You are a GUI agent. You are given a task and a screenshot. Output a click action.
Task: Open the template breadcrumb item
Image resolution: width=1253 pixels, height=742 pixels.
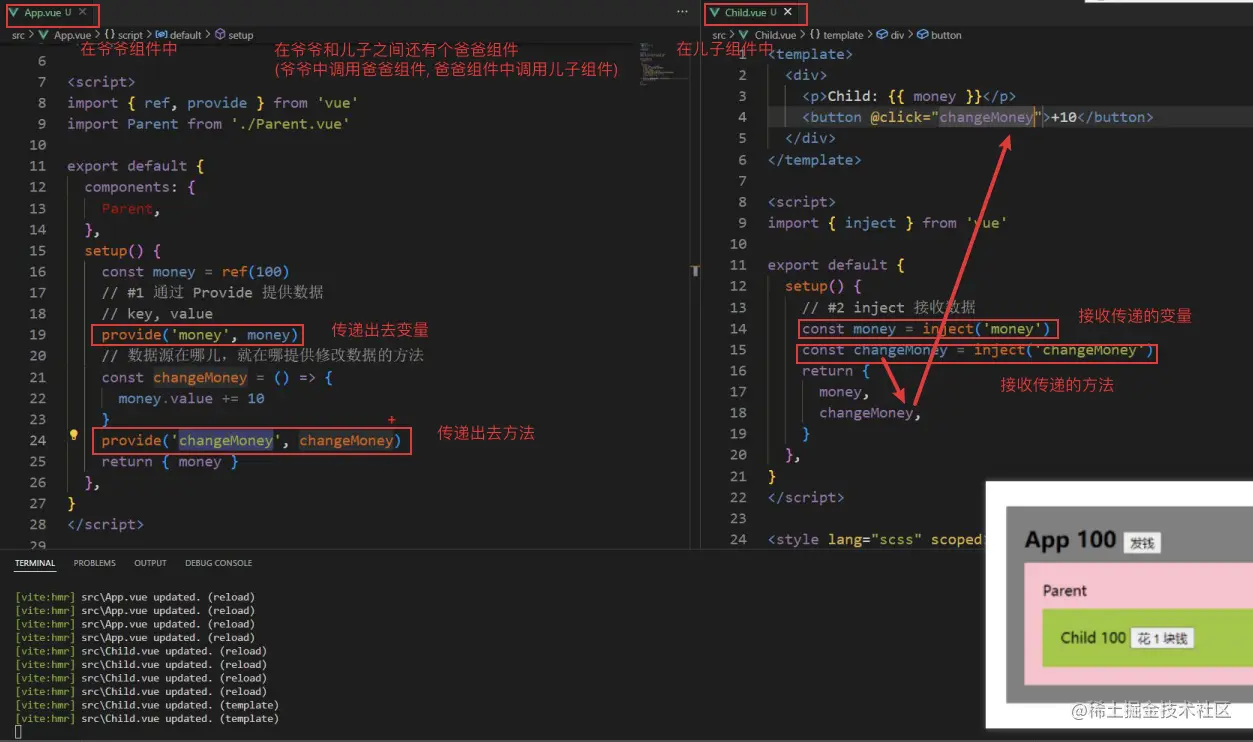point(836,35)
